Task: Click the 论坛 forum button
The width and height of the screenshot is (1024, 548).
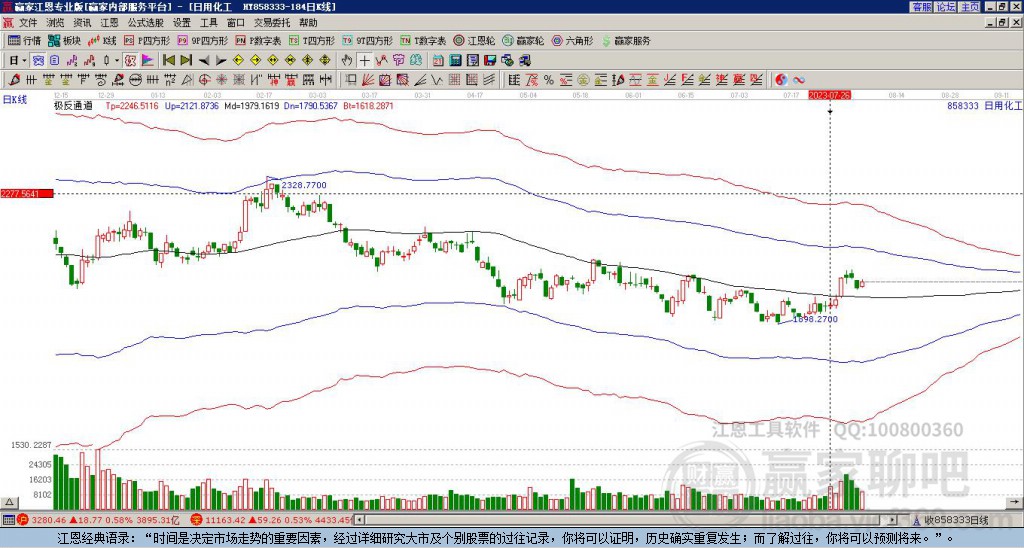Action: point(946,7)
